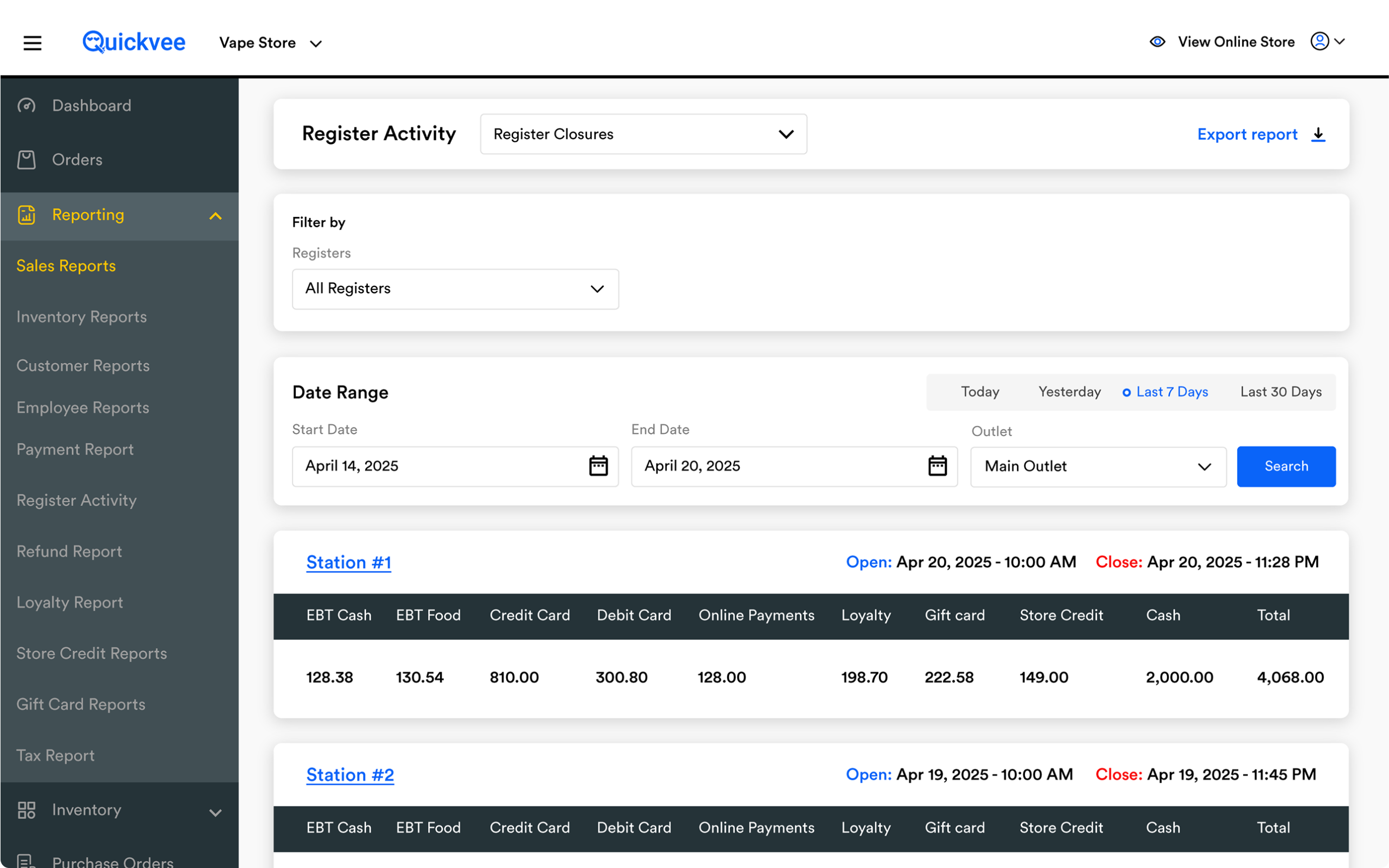The width and height of the screenshot is (1389, 868).
Task: Collapse the Reporting sidebar section
Action: point(215,216)
